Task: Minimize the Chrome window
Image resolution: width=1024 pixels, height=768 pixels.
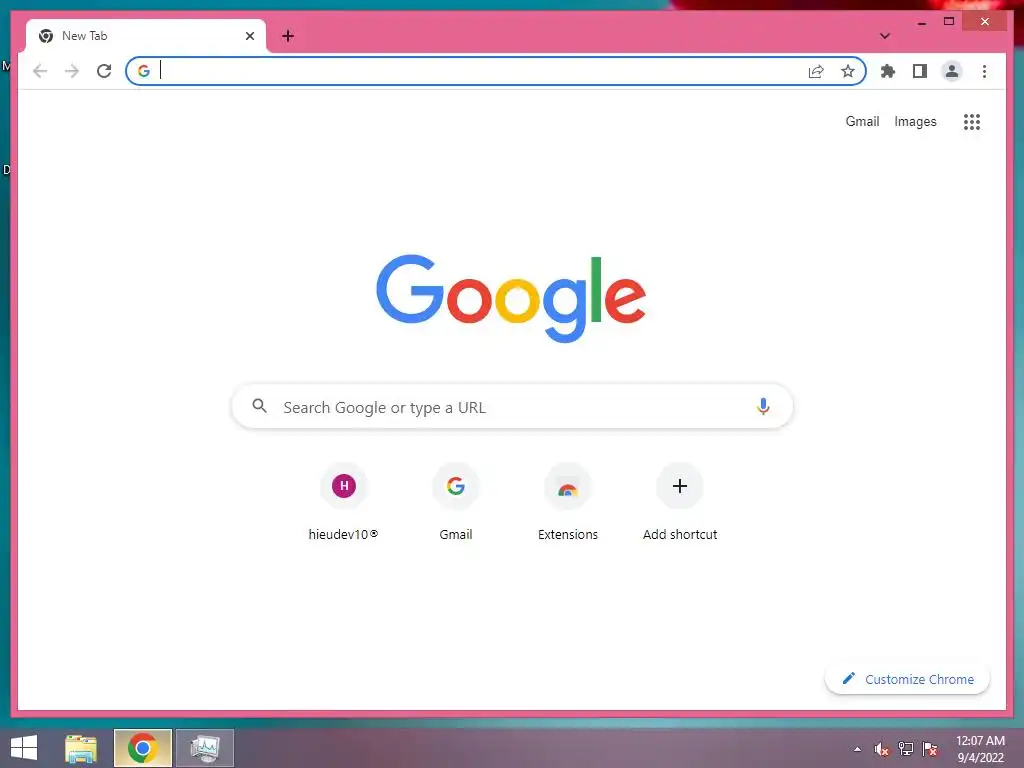Action: pyautogui.click(x=921, y=22)
